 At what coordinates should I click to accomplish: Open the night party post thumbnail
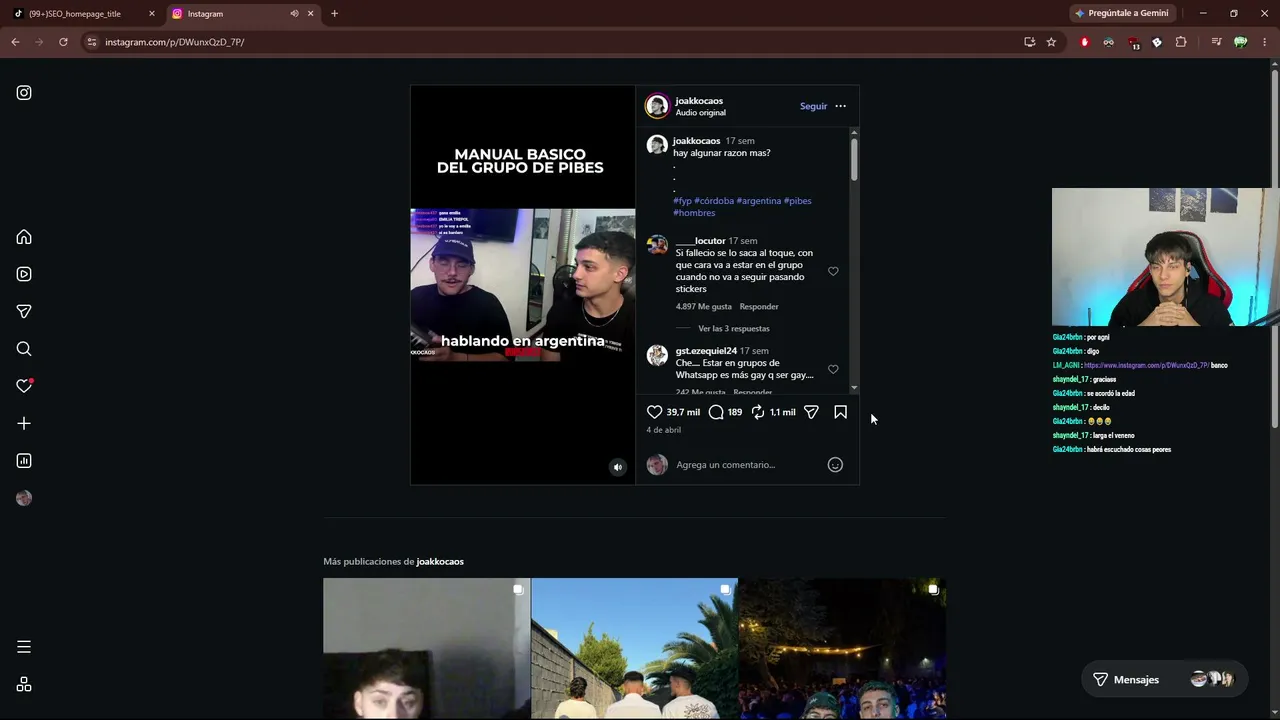click(x=842, y=648)
